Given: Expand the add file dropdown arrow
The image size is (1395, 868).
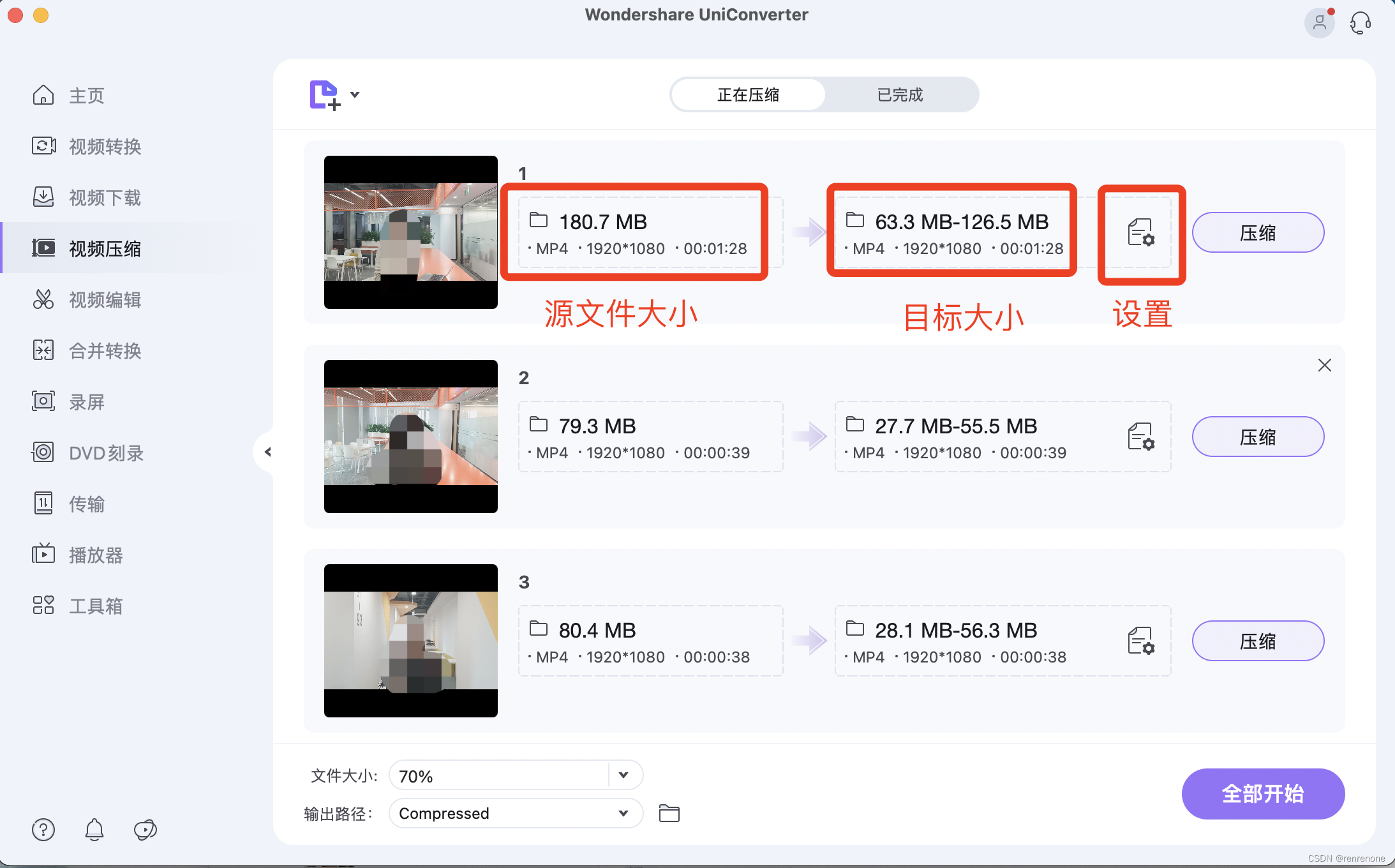Looking at the screenshot, I should pos(355,94).
